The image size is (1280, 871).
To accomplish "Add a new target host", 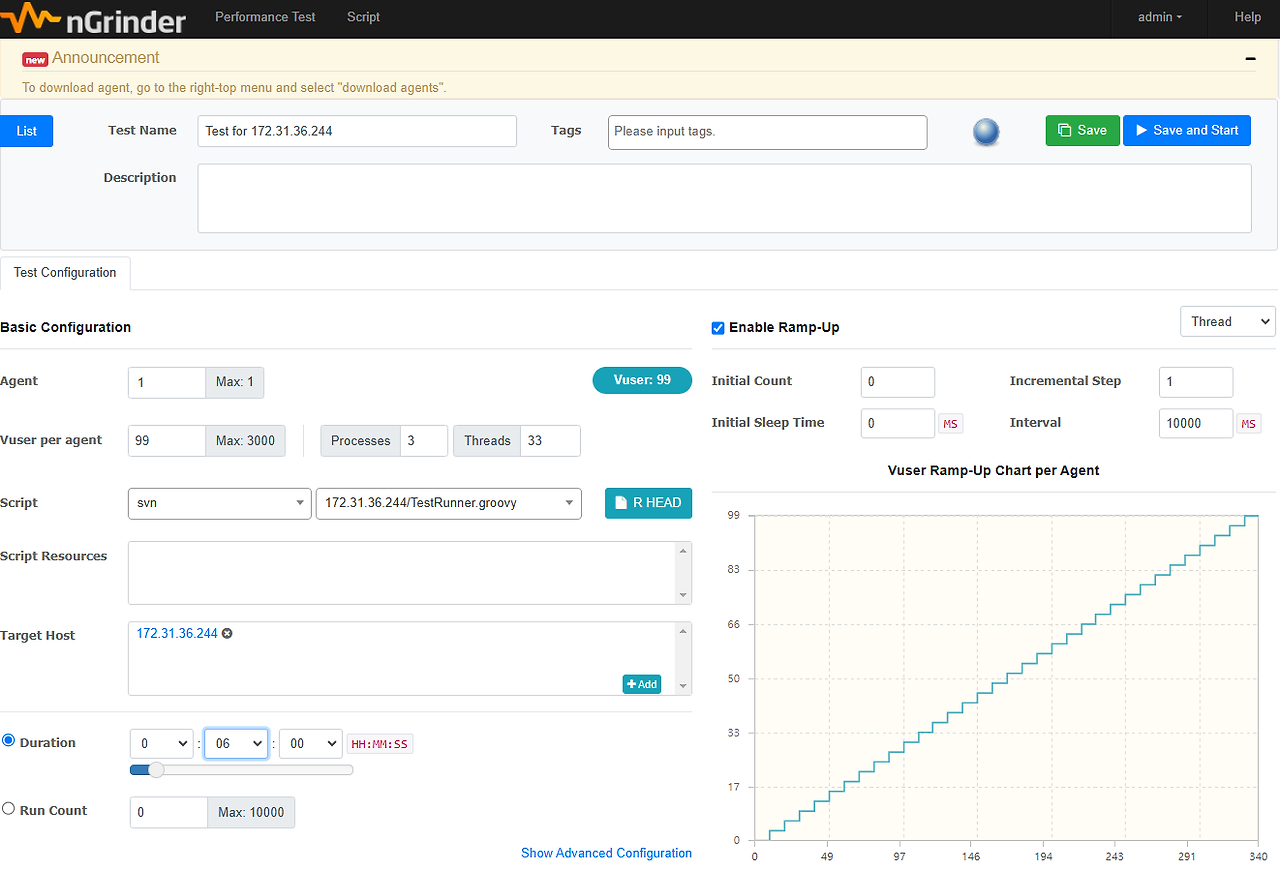I will [642, 684].
